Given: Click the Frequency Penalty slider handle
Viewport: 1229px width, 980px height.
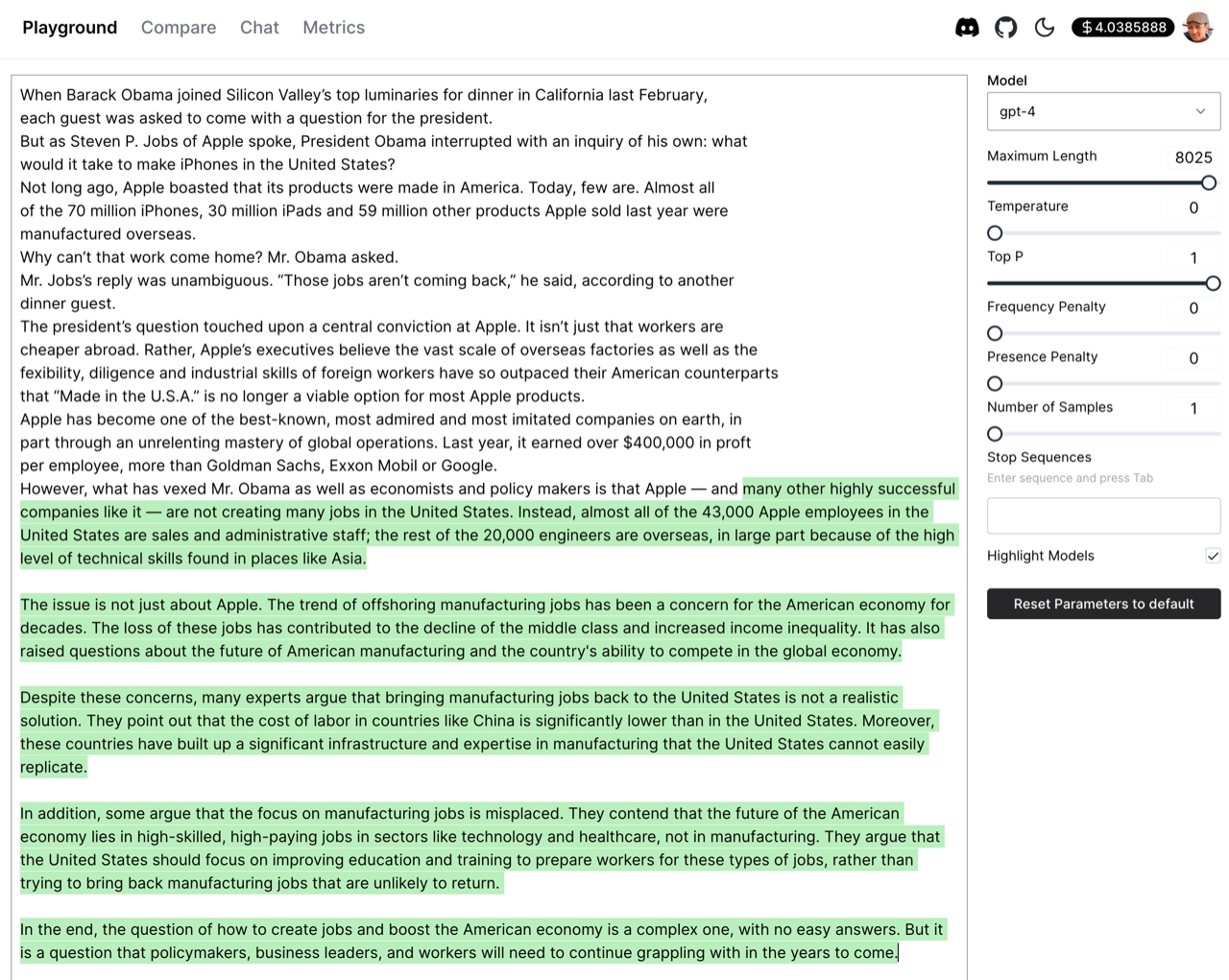Looking at the screenshot, I should click(995, 333).
